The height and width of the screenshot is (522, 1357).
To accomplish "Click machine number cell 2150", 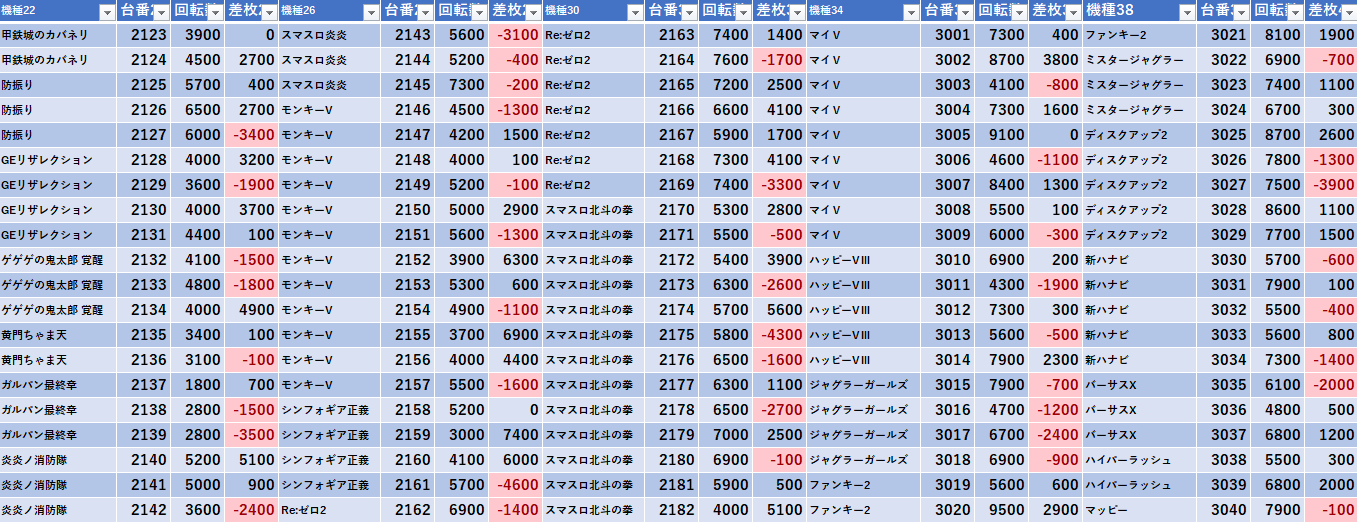I will [408, 210].
